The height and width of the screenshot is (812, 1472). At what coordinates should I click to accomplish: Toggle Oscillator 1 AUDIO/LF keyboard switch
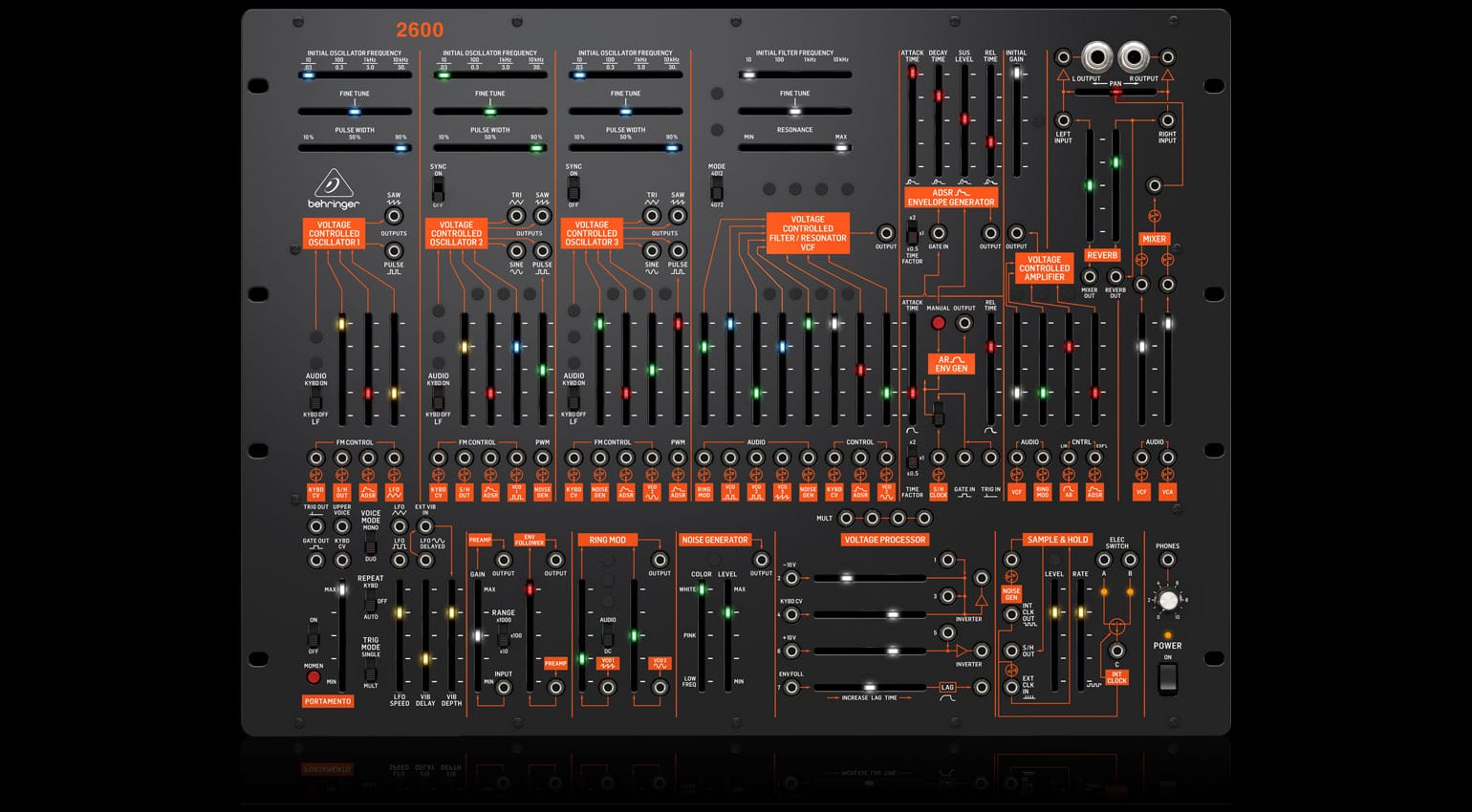point(315,399)
